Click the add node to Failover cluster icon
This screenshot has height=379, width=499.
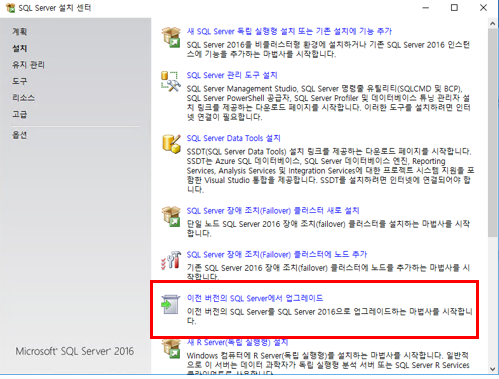coord(171,260)
